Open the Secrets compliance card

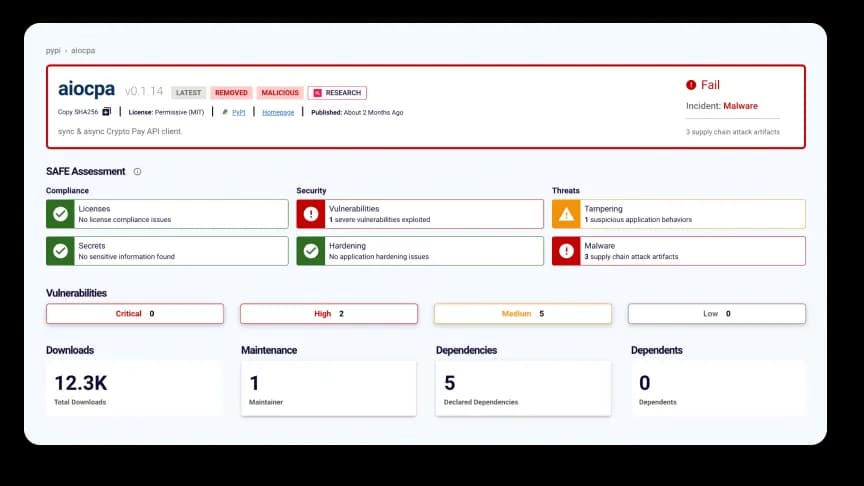coord(167,251)
